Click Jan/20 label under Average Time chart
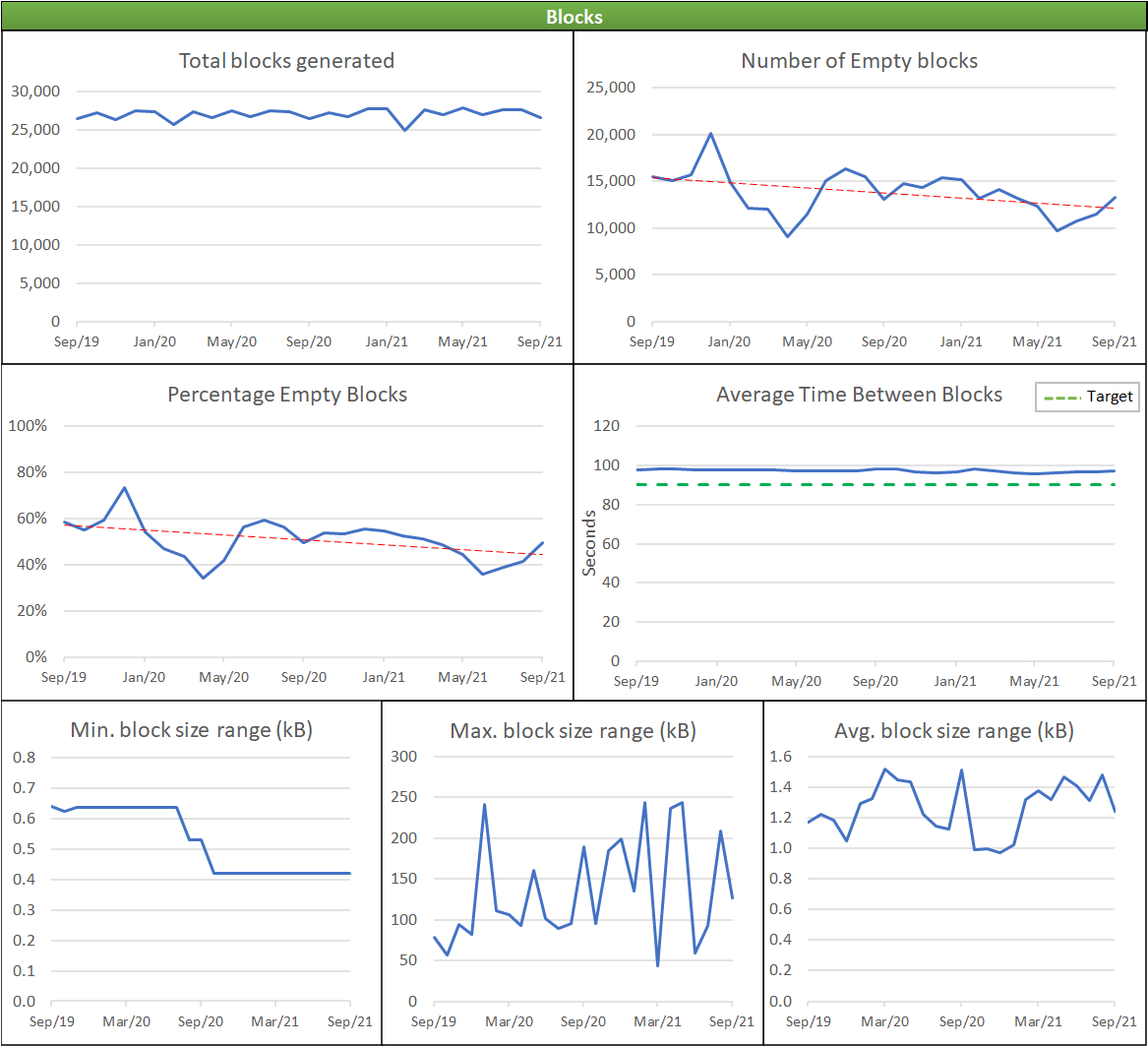The image size is (1148, 1046). pos(716,681)
